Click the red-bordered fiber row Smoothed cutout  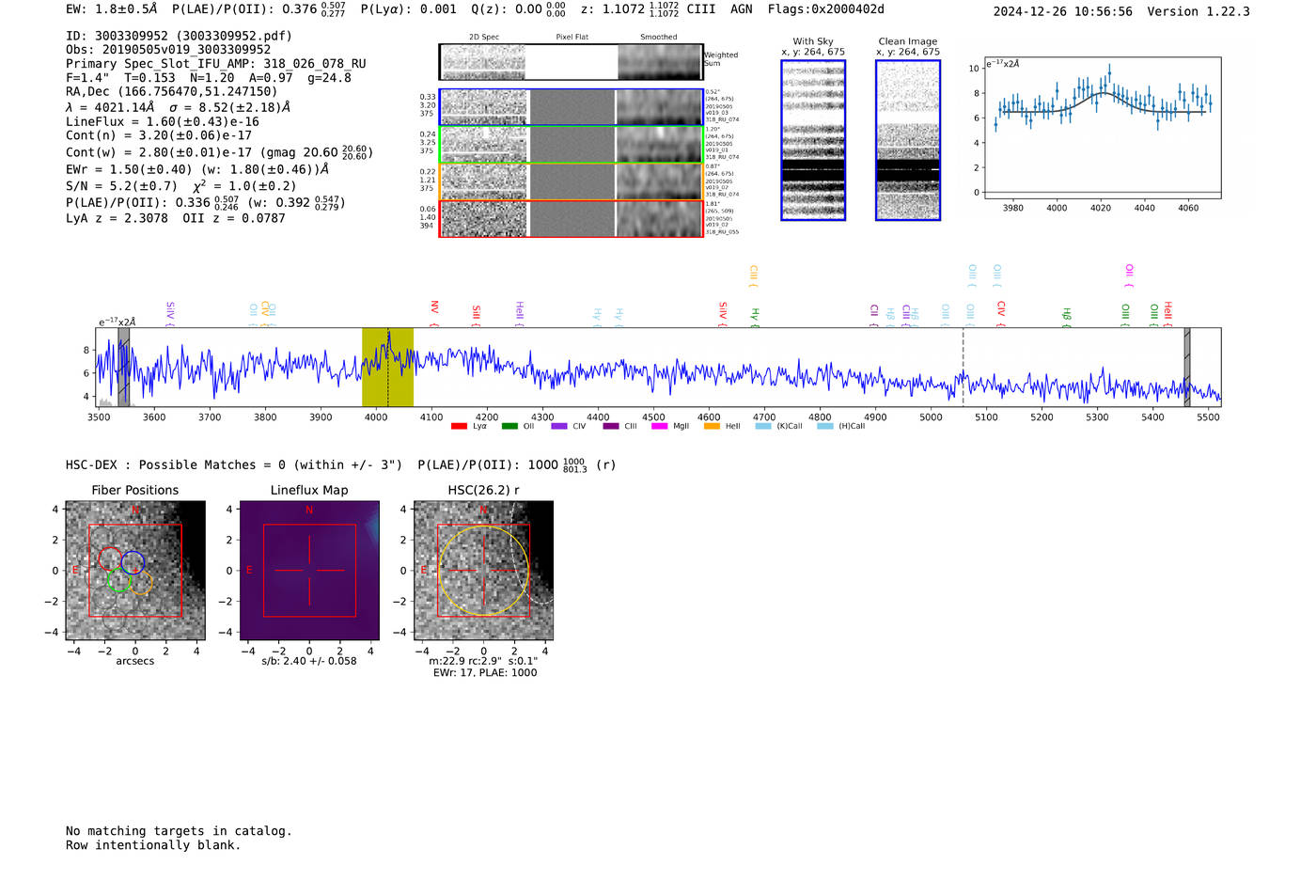click(660, 219)
